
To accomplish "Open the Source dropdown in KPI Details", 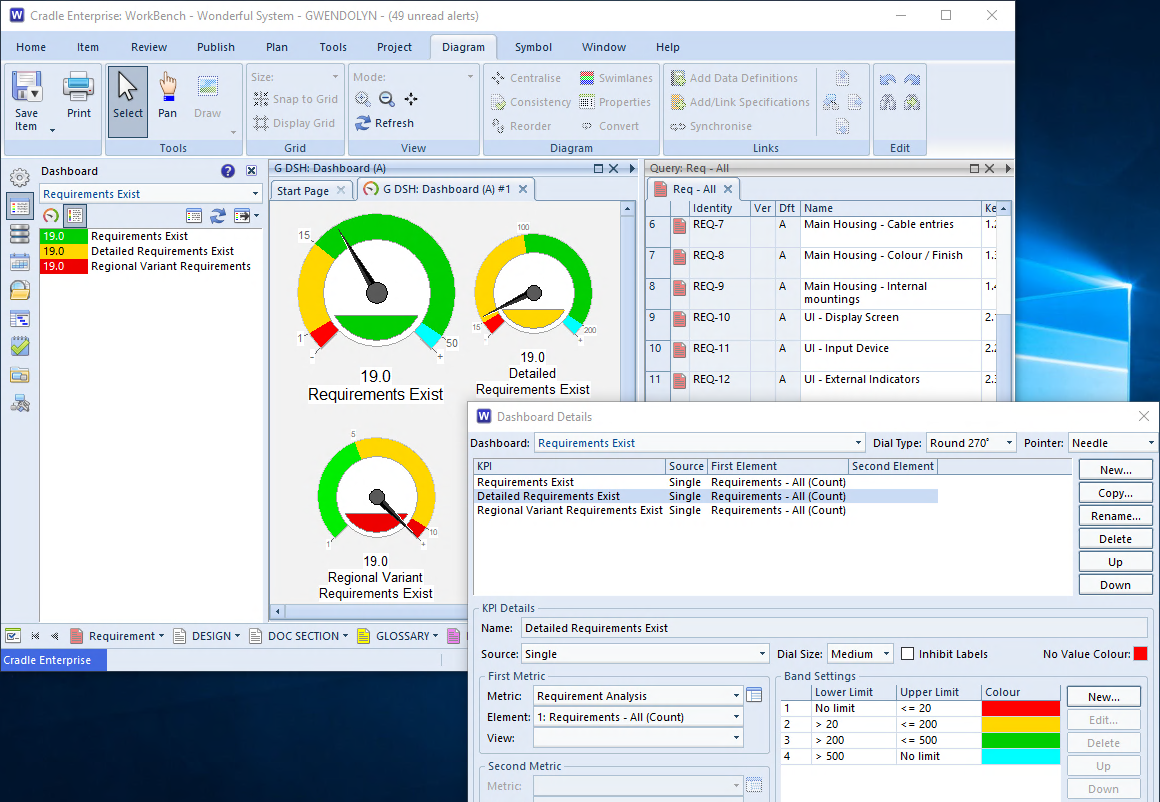I will [762, 654].
